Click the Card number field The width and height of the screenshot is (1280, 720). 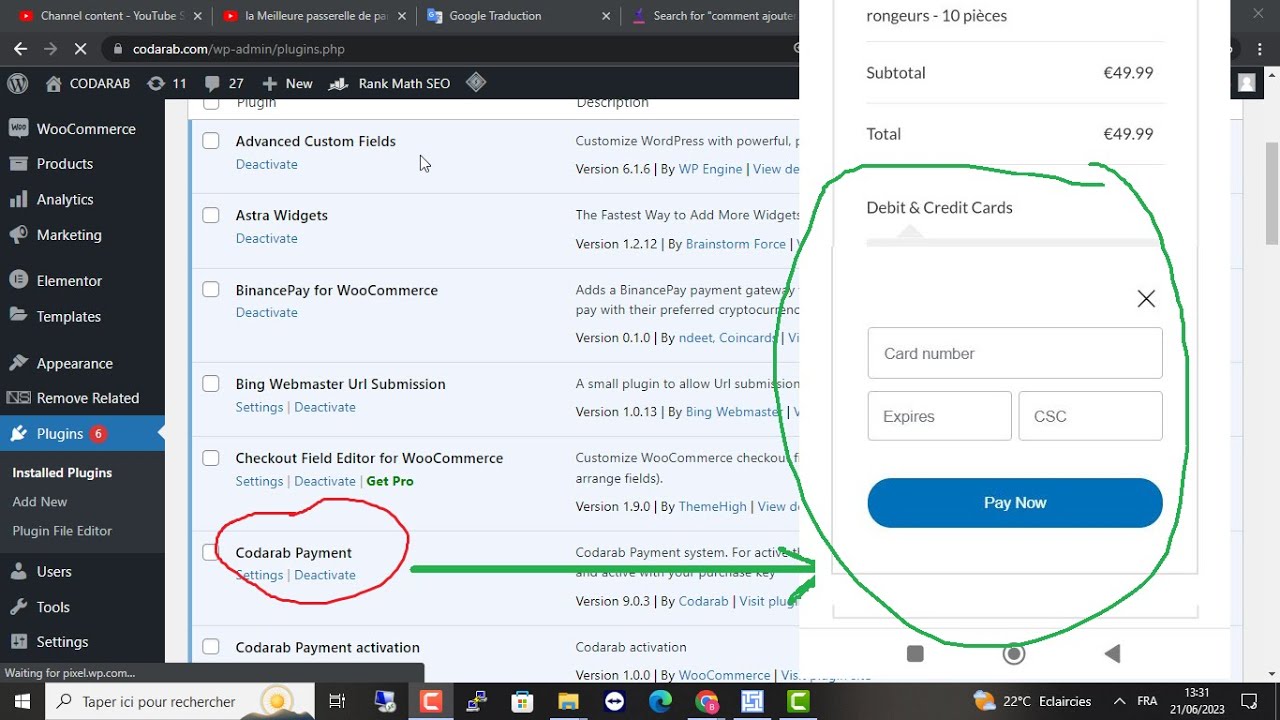1015,353
